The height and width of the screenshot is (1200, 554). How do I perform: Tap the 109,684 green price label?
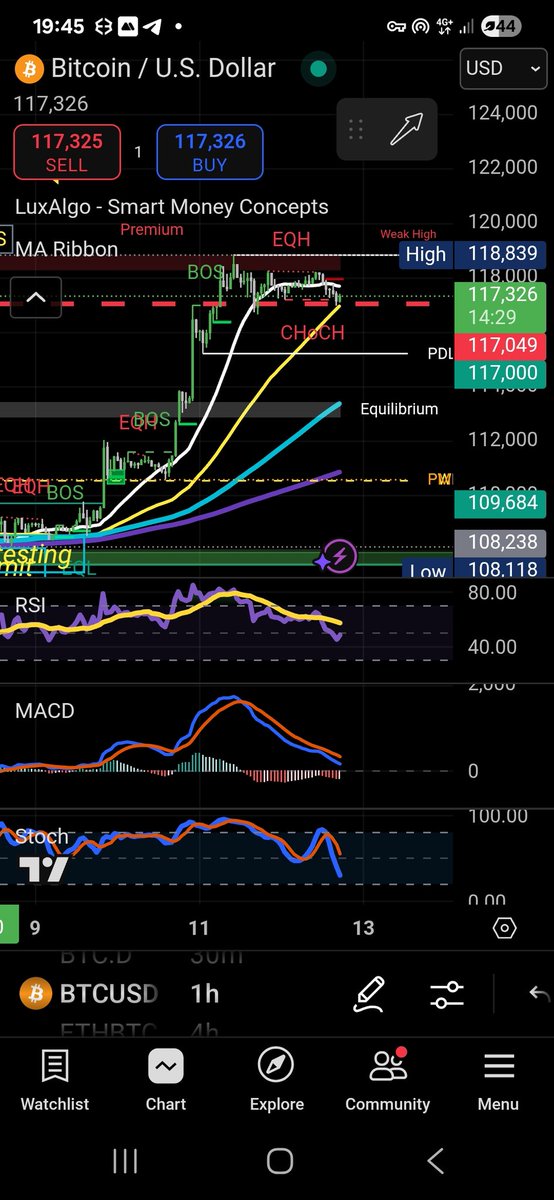(x=500, y=503)
